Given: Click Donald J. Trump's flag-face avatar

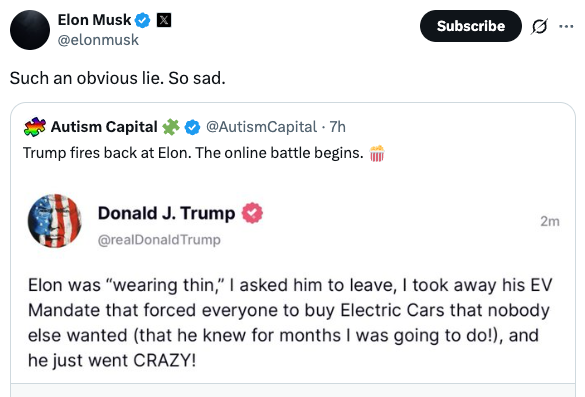Looking at the screenshot, I should tap(55, 221).
